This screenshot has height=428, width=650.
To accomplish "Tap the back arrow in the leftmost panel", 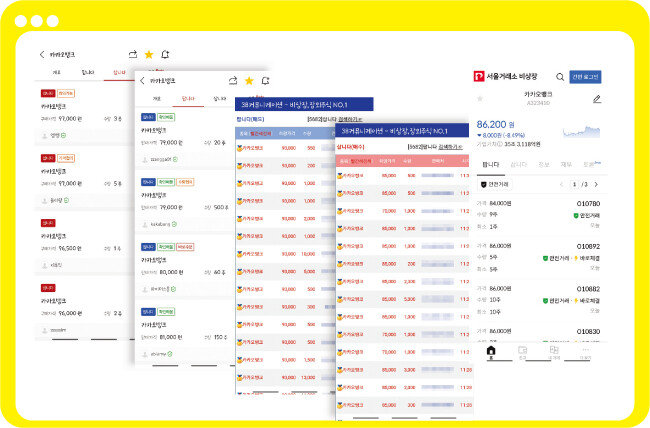I will coord(42,54).
